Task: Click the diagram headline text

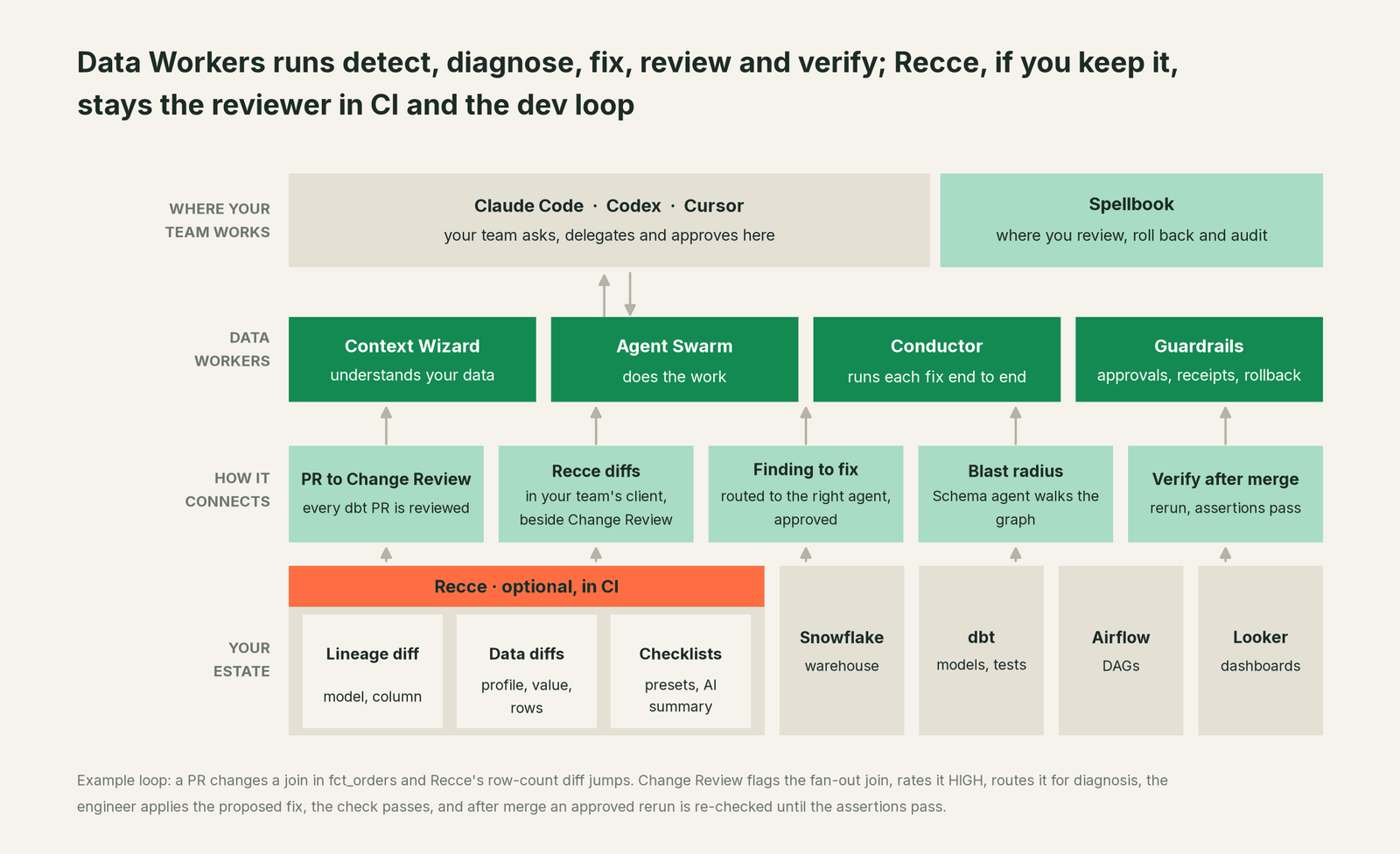Action: point(627,84)
